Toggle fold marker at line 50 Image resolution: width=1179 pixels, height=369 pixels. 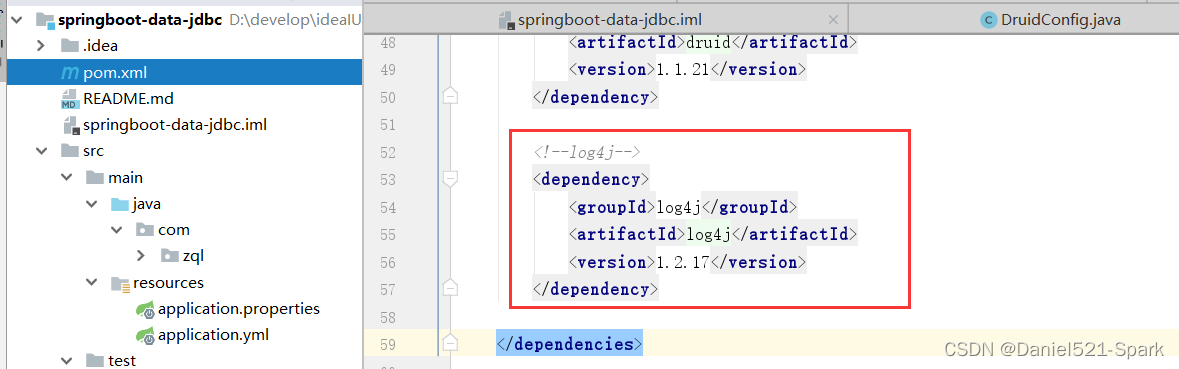tap(450, 96)
